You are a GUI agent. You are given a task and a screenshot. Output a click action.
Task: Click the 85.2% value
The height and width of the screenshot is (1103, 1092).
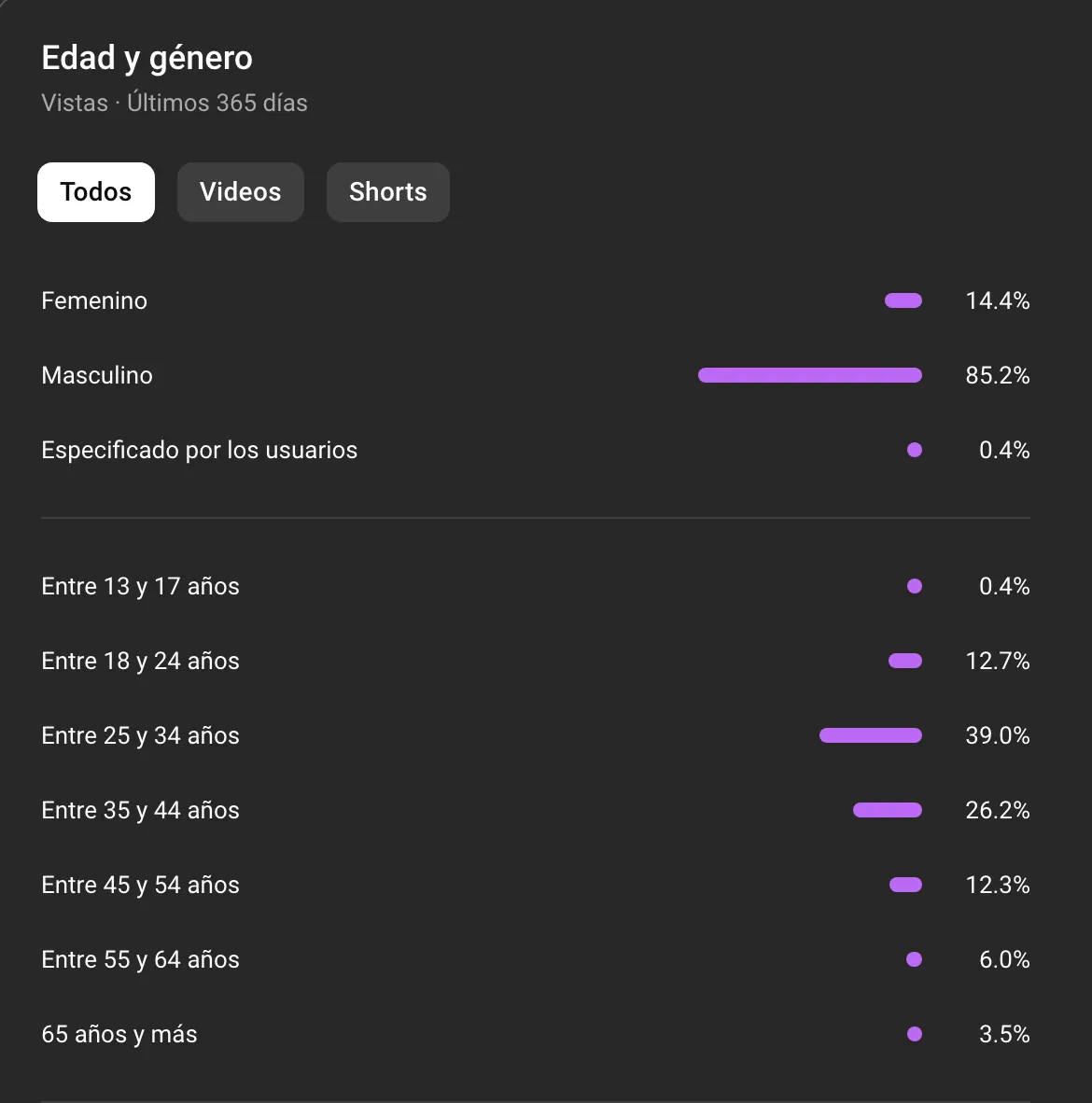click(x=997, y=375)
